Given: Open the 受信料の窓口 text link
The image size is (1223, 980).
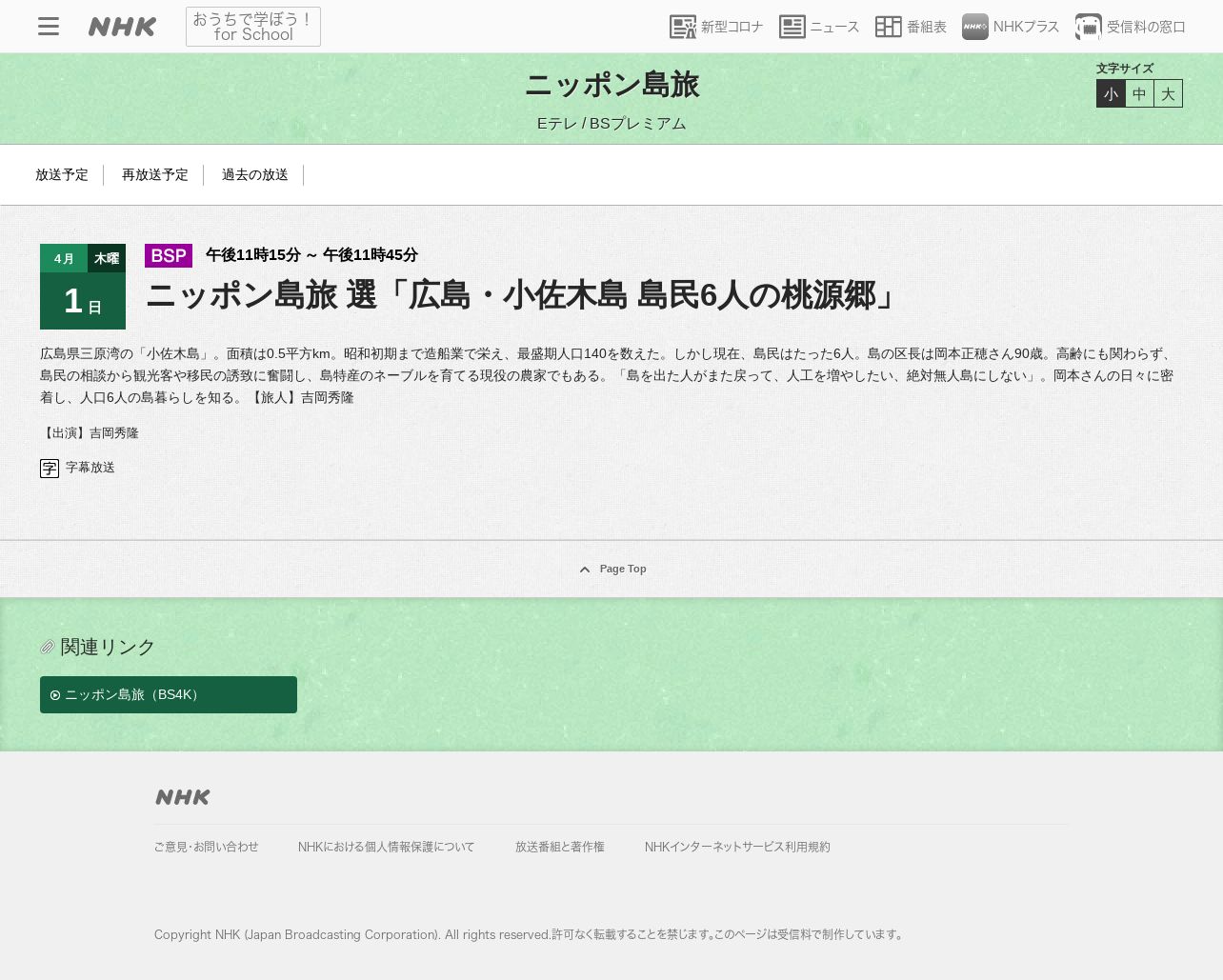Looking at the screenshot, I should point(1146,27).
